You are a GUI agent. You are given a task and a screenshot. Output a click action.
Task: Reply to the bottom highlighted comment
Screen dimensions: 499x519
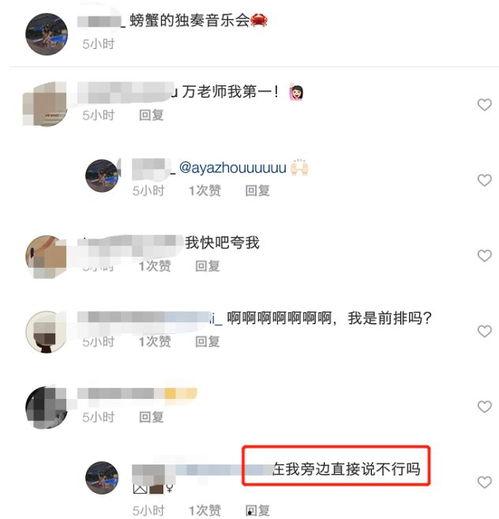pyautogui.click(x=257, y=510)
